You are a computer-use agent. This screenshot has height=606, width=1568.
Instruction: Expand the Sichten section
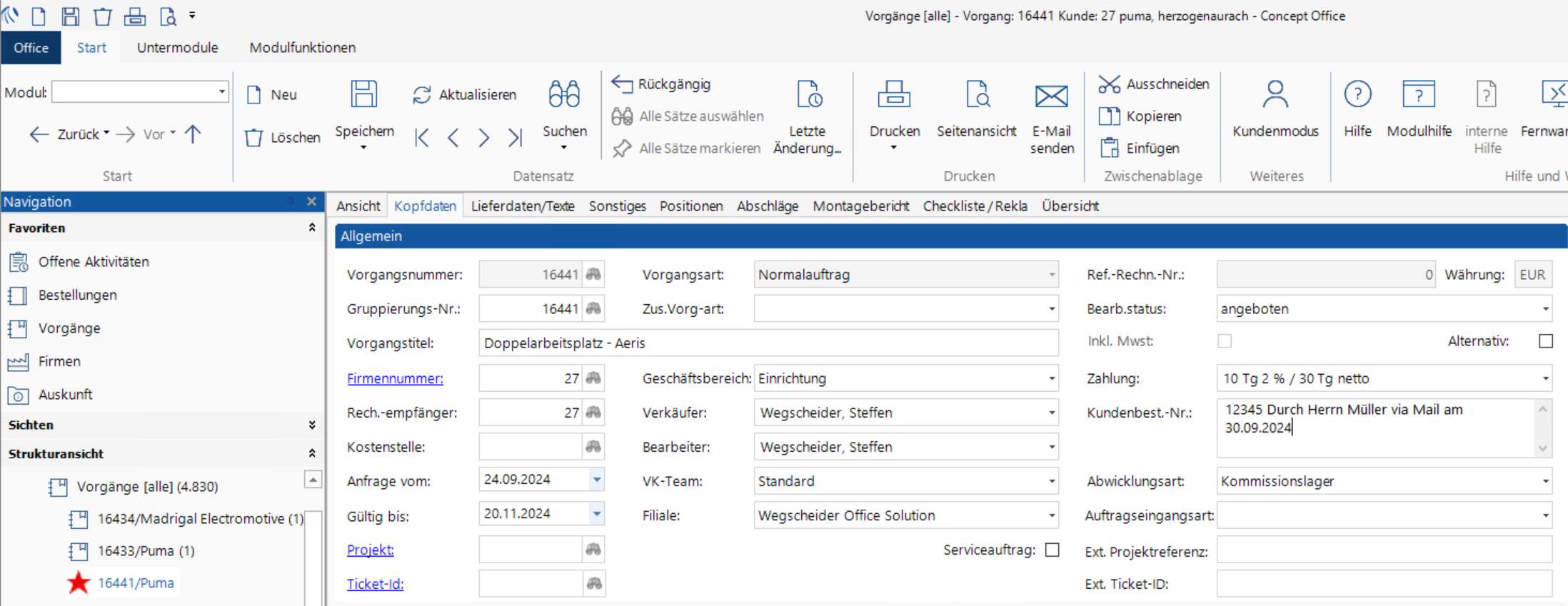312,425
